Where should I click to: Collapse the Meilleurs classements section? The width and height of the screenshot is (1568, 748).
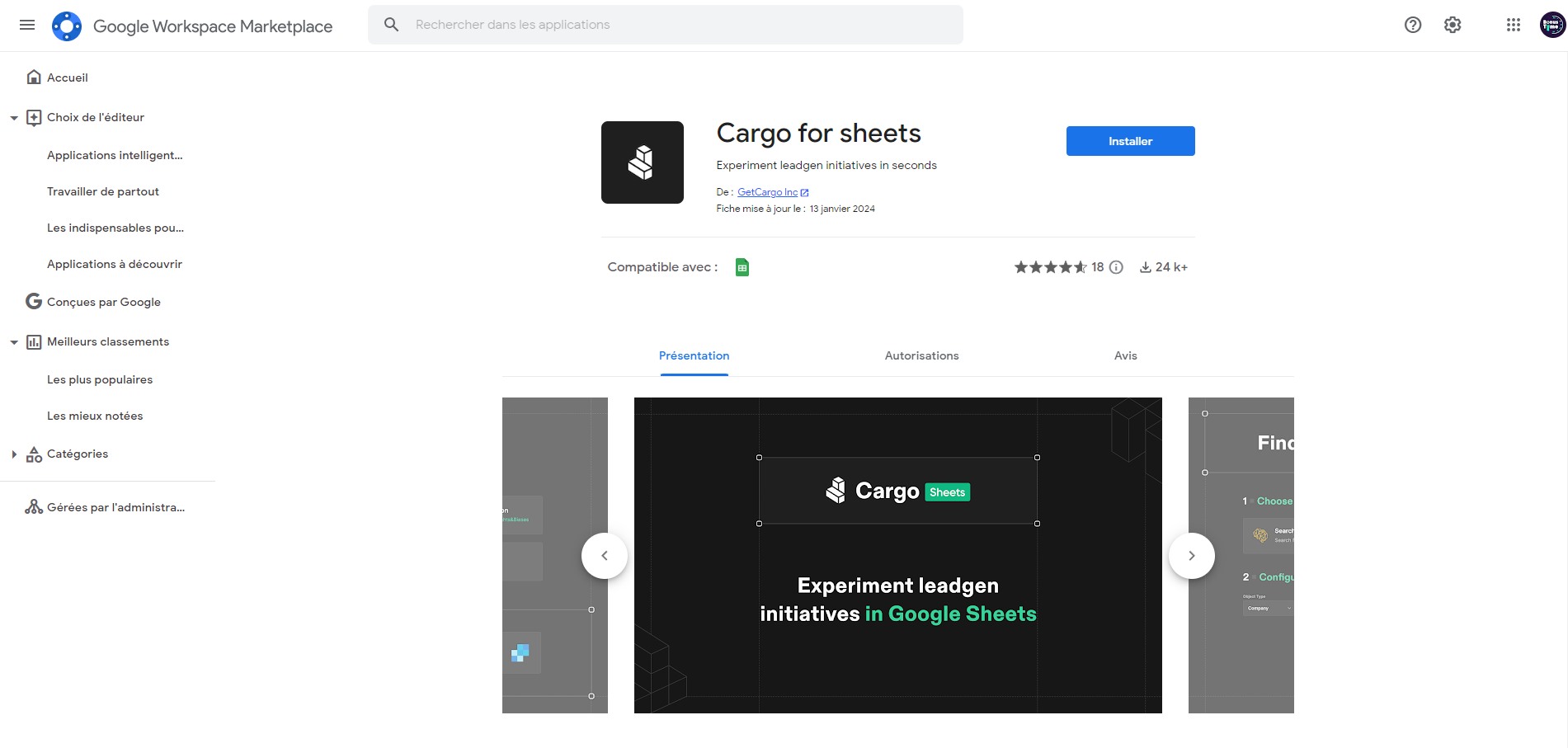coord(14,342)
